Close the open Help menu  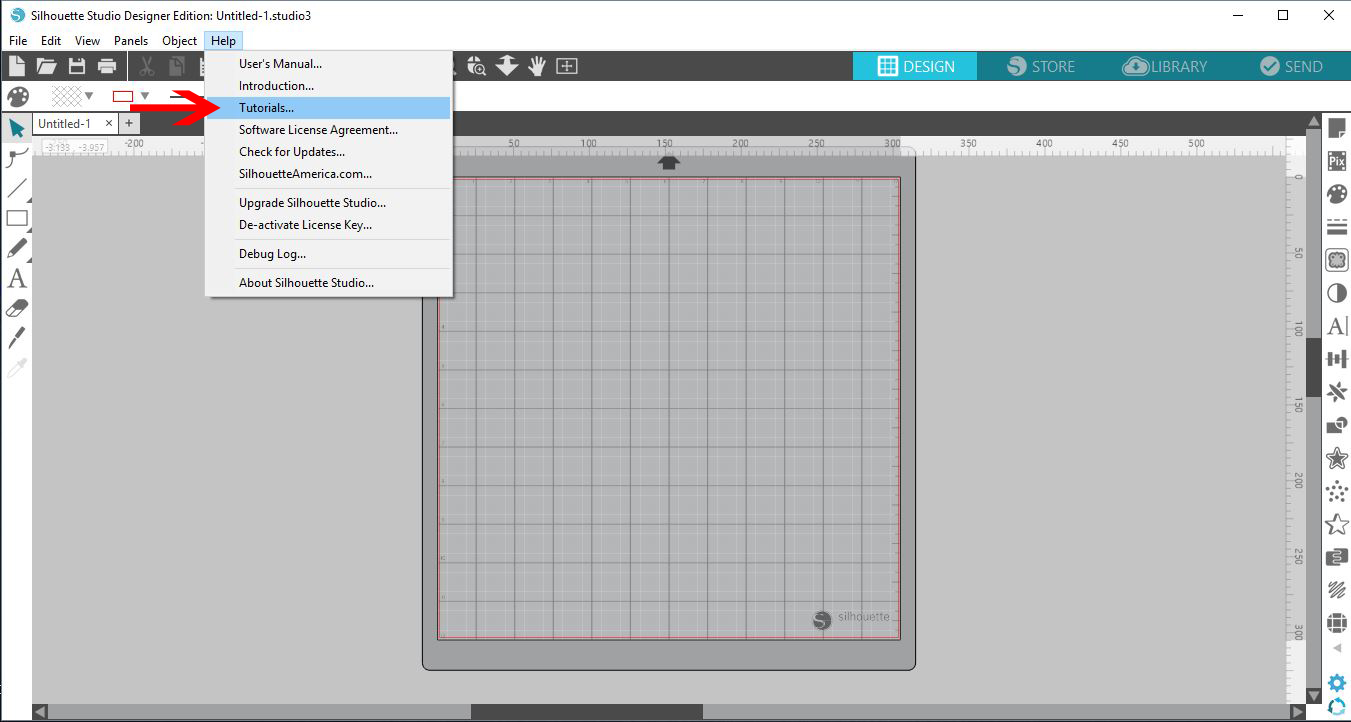tap(224, 41)
